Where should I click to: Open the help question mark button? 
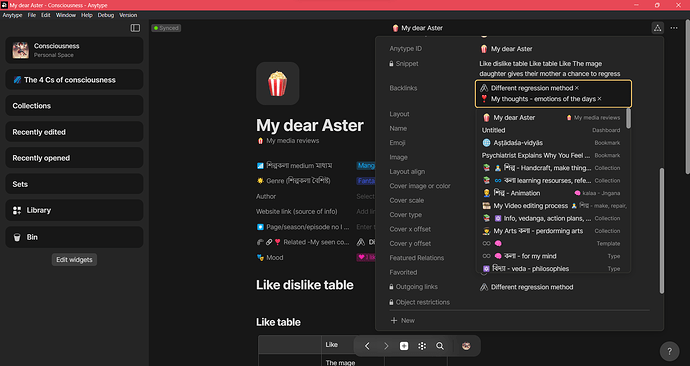[669, 351]
